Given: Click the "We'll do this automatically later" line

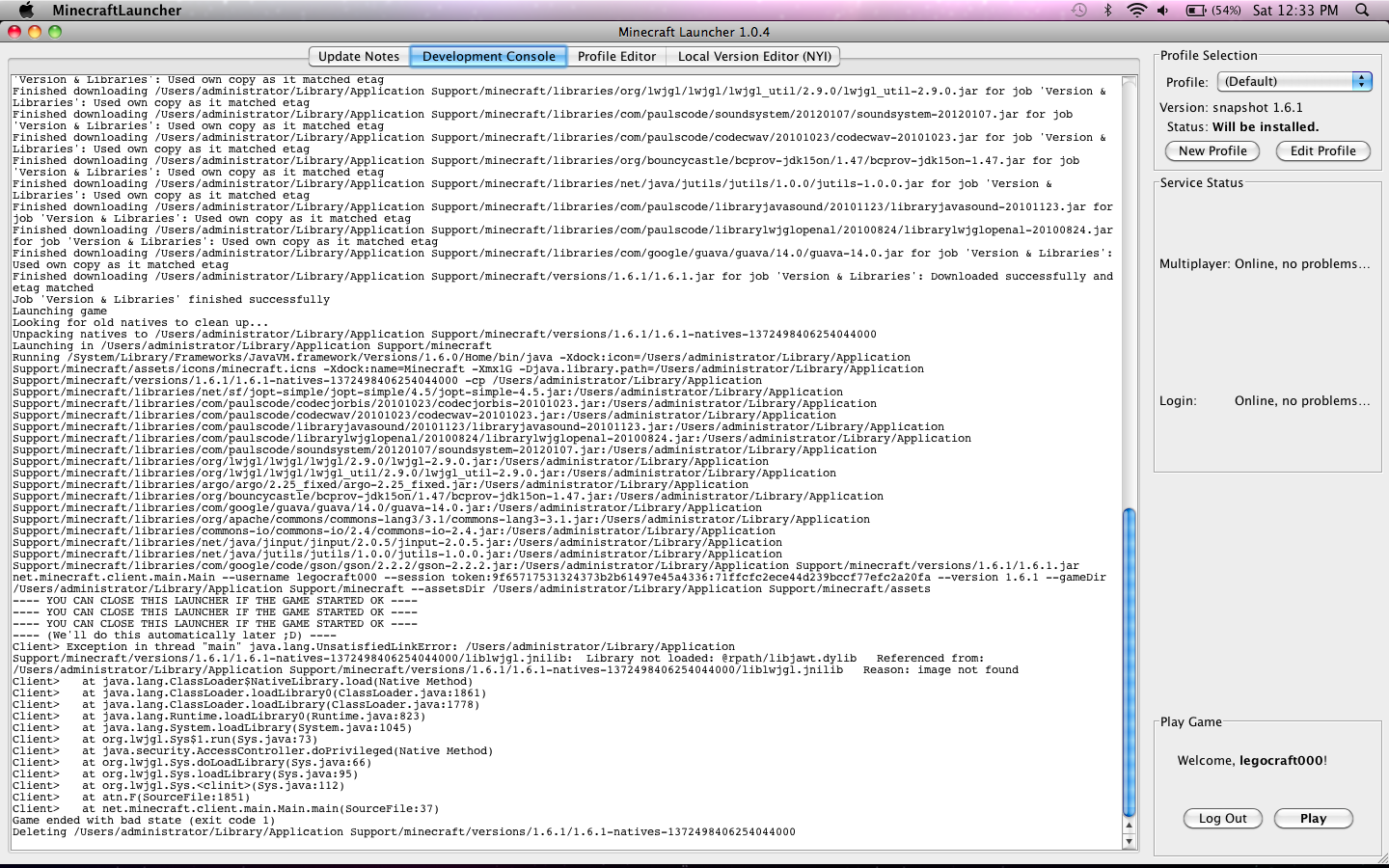Looking at the screenshot, I should pyautogui.click(x=175, y=636).
